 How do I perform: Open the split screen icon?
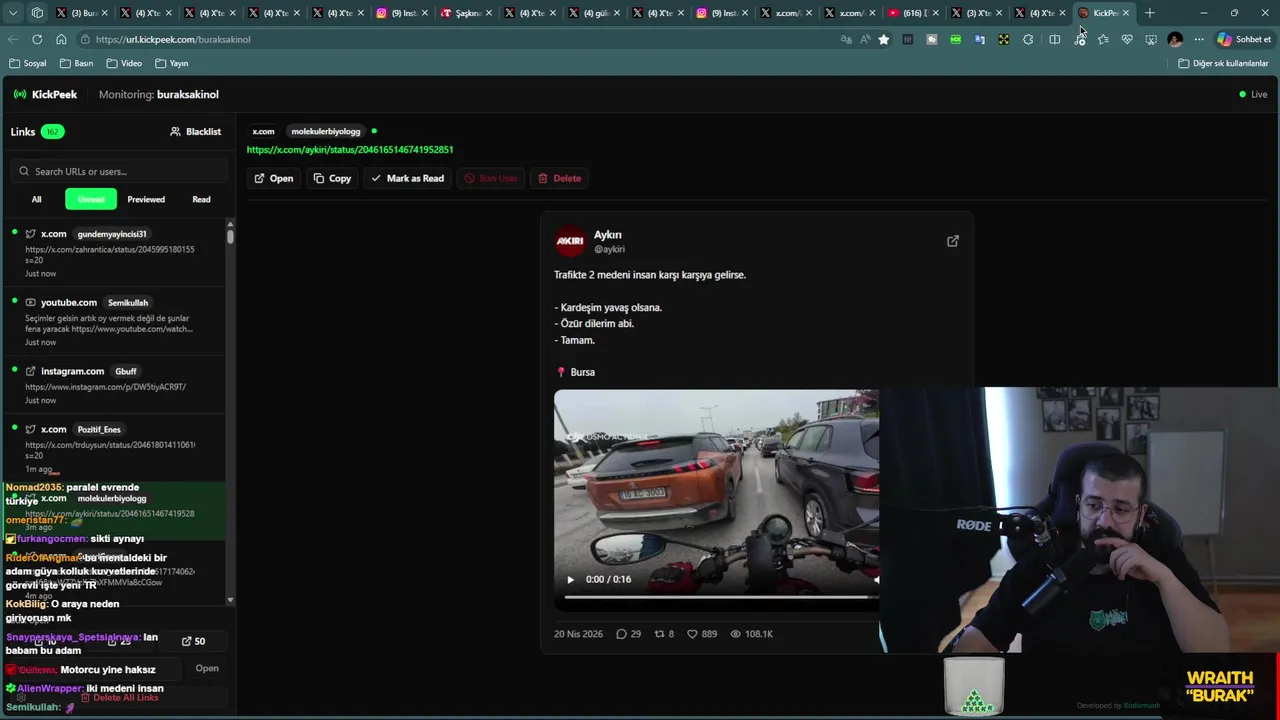click(1055, 39)
